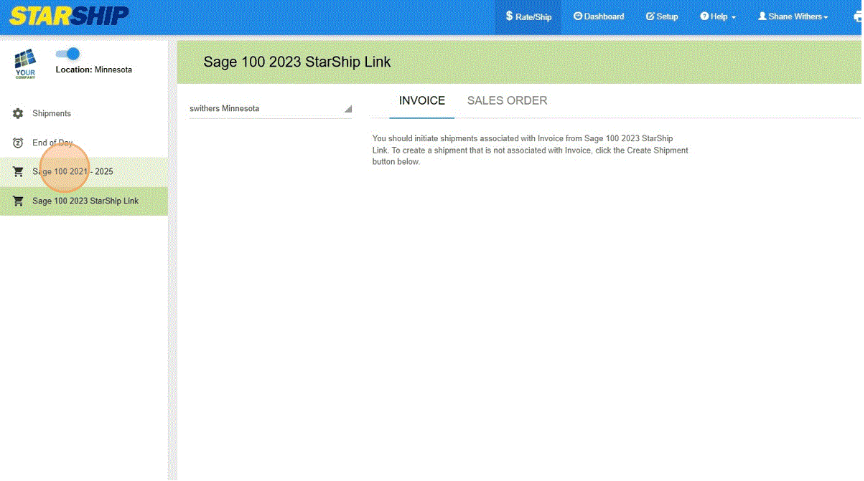
Task: Select the INVOICE tab
Action: 422,101
